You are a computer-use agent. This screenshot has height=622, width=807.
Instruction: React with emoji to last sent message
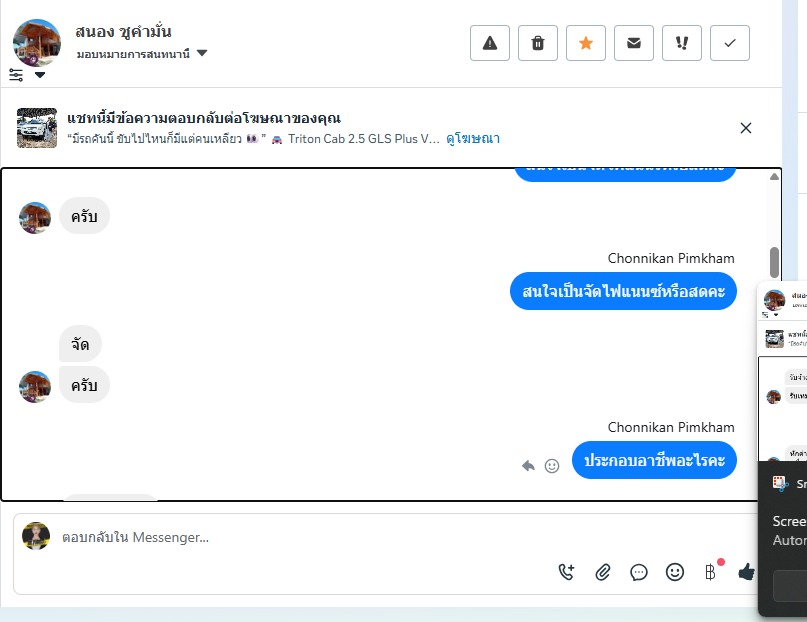point(552,466)
